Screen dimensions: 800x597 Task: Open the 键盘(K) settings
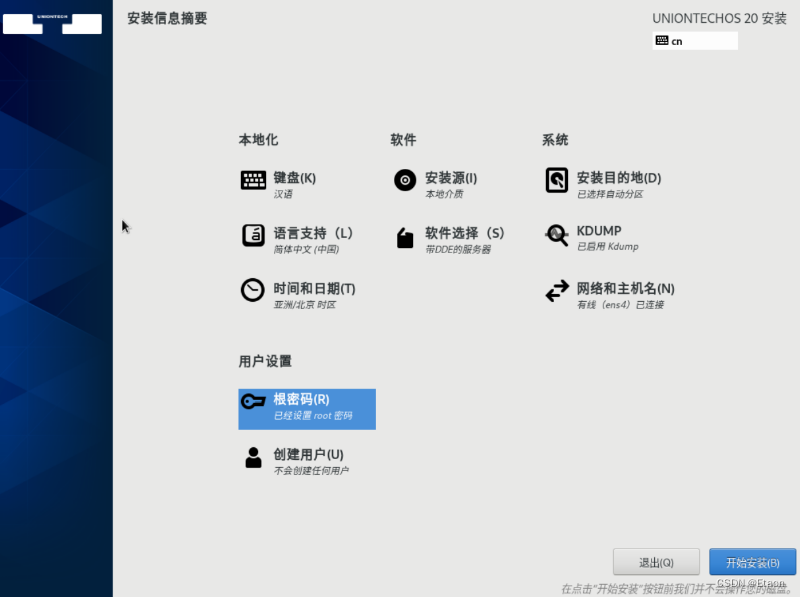pos(307,184)
